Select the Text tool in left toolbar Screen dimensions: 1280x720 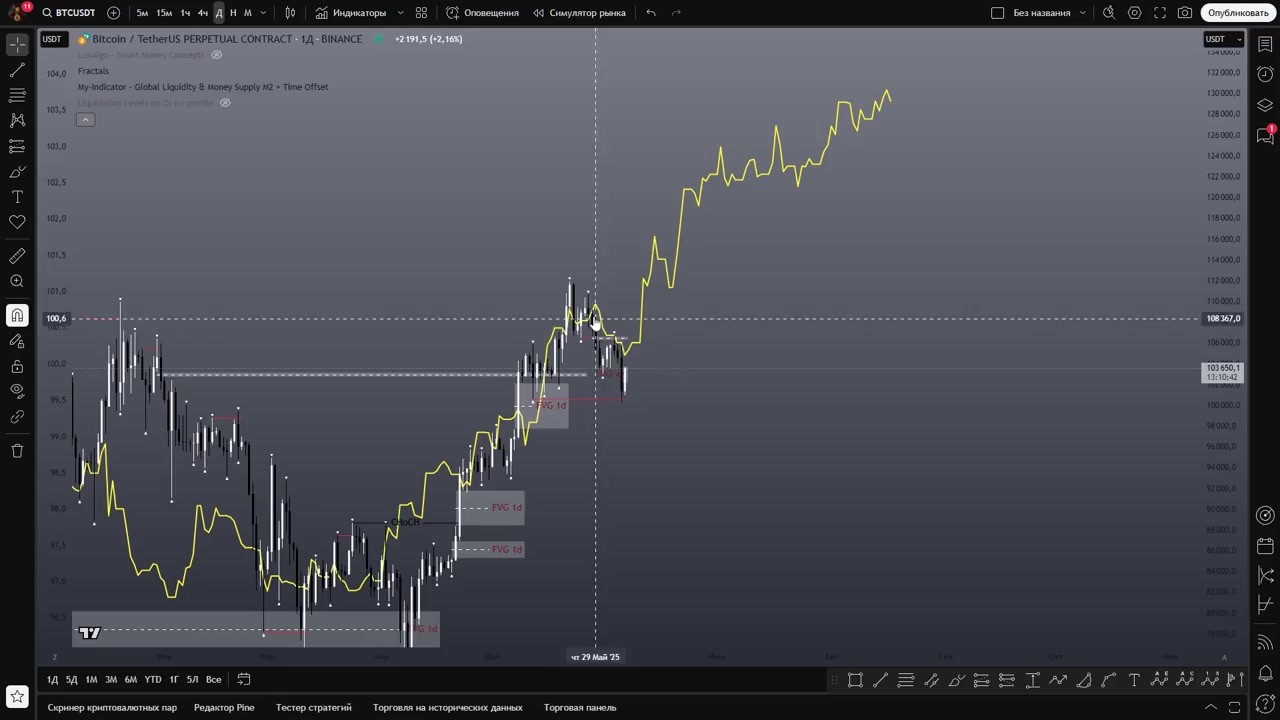[17, 197]
